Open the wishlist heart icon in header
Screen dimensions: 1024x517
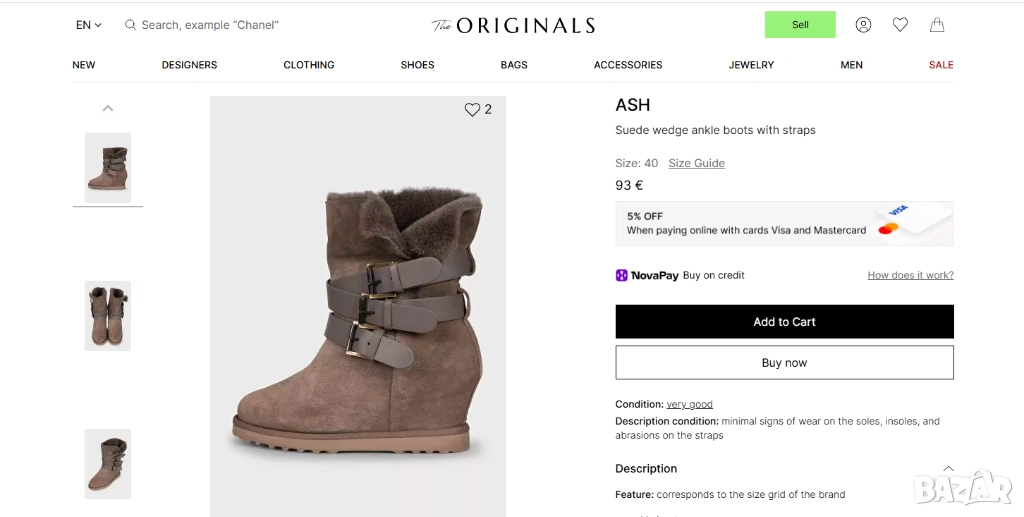(x=900, y=25)
